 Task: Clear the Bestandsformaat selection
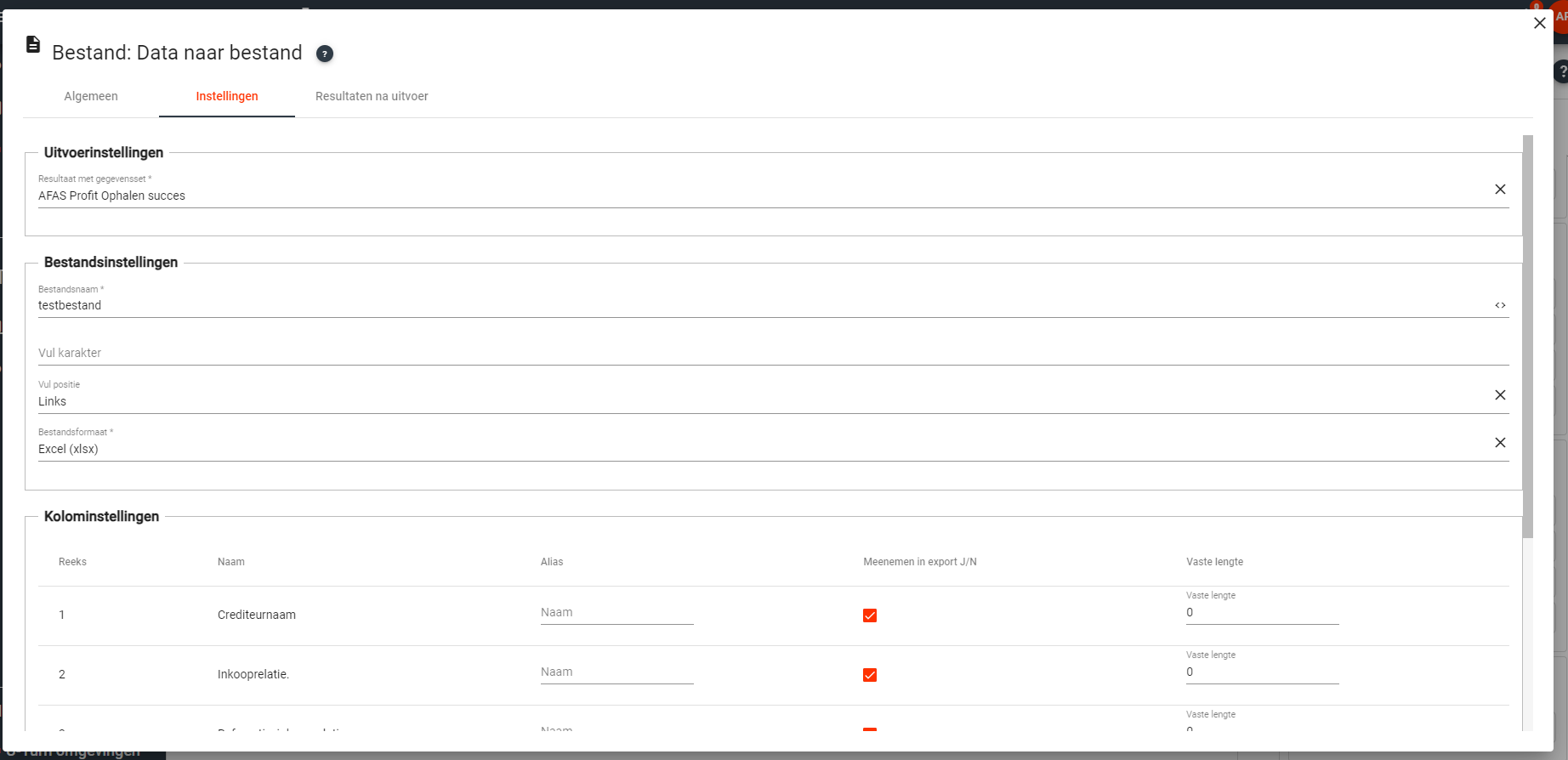tap(1500, 443)
